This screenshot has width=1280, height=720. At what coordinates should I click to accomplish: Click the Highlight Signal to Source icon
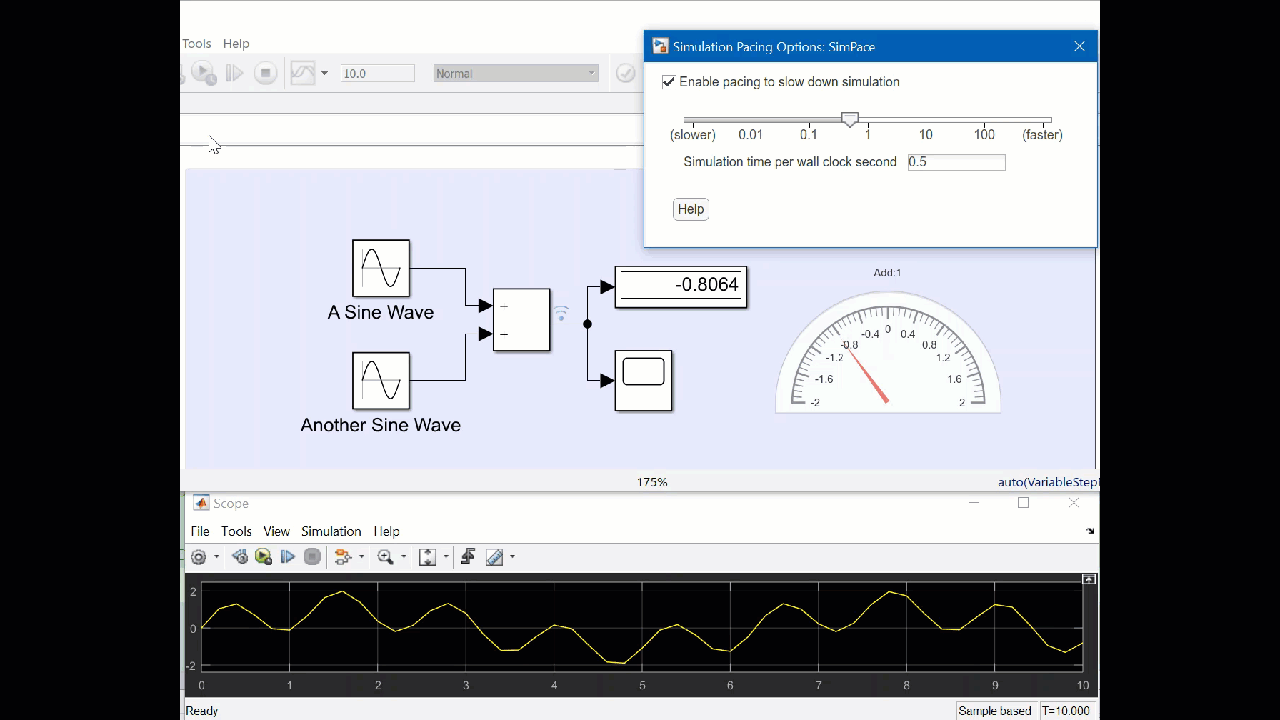click(342, 557)
